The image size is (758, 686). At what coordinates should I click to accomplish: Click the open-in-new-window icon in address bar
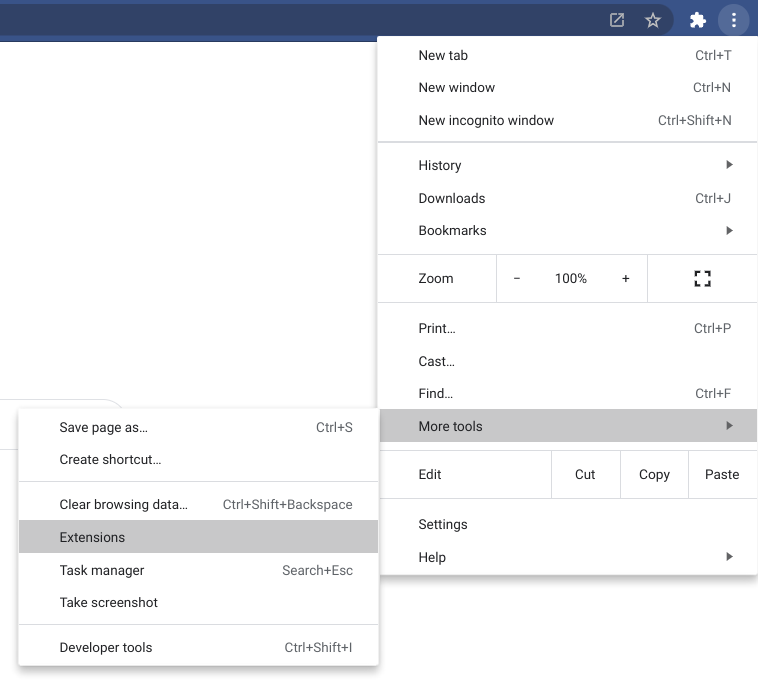[x=617, y=20]
